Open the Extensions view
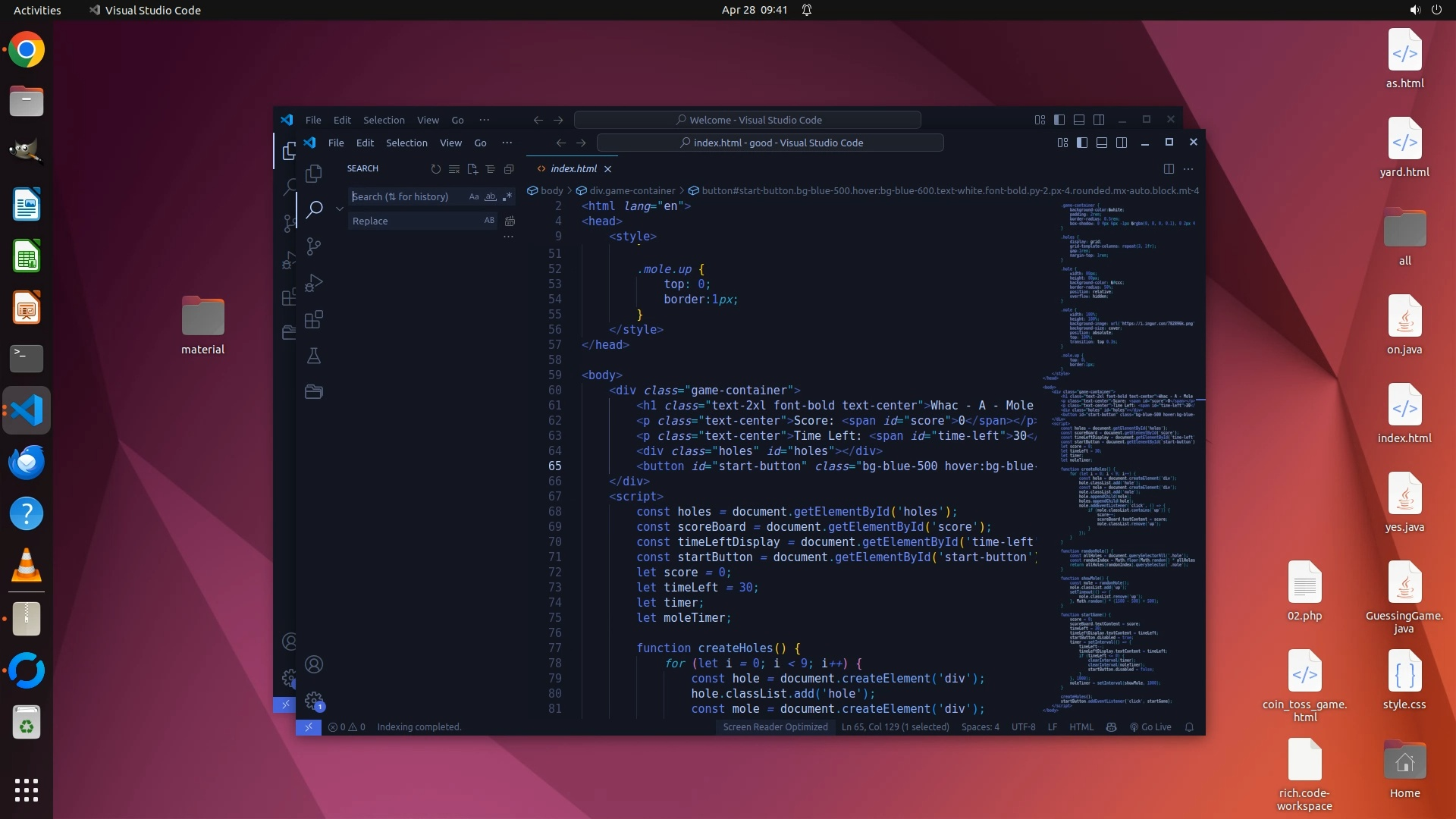Image resolution: width=1456 pixels, height=819 pixels. [313, 319]
